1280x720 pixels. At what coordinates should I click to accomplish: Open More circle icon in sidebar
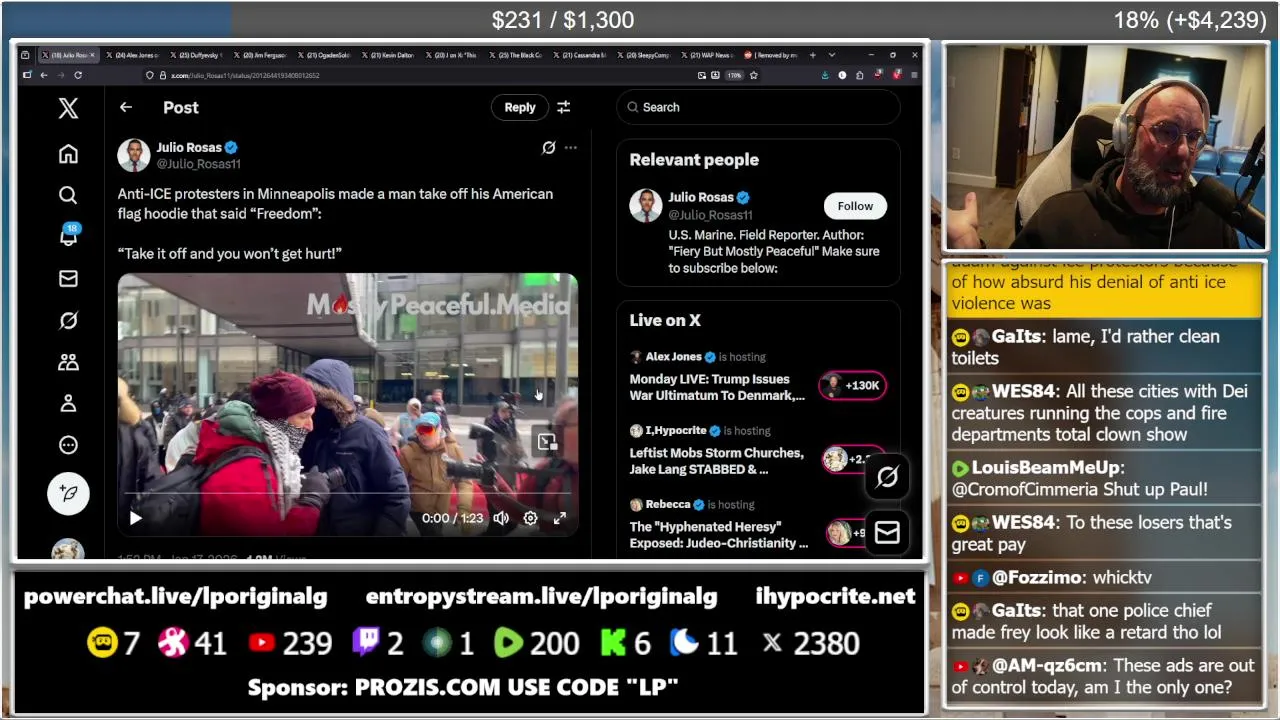pyautogui.click(x=68, y=445)
